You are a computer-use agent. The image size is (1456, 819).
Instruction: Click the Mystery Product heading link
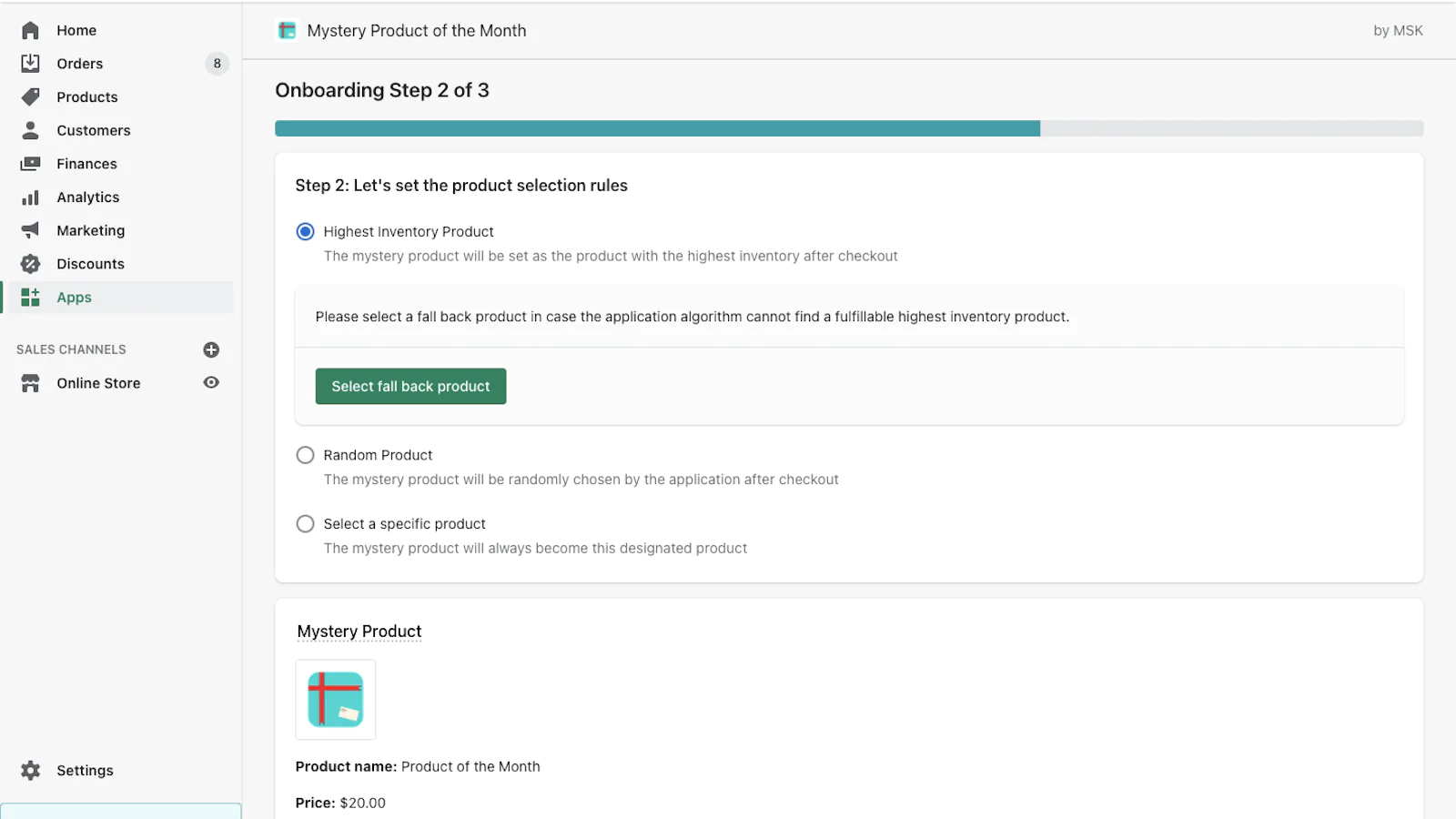[359, 632]
